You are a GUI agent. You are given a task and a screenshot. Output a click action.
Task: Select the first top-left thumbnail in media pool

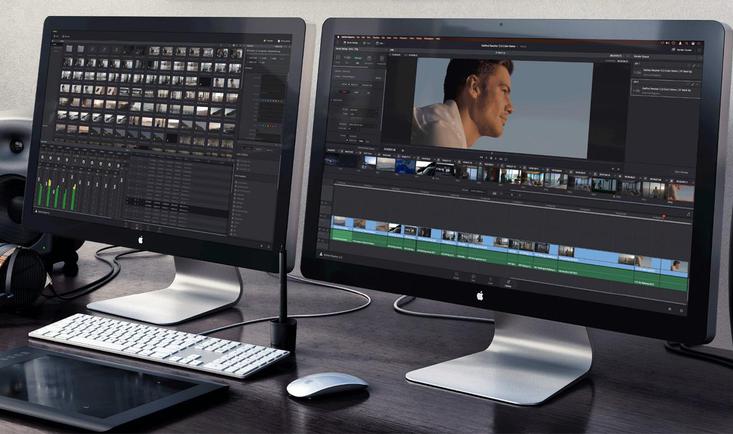69,48
